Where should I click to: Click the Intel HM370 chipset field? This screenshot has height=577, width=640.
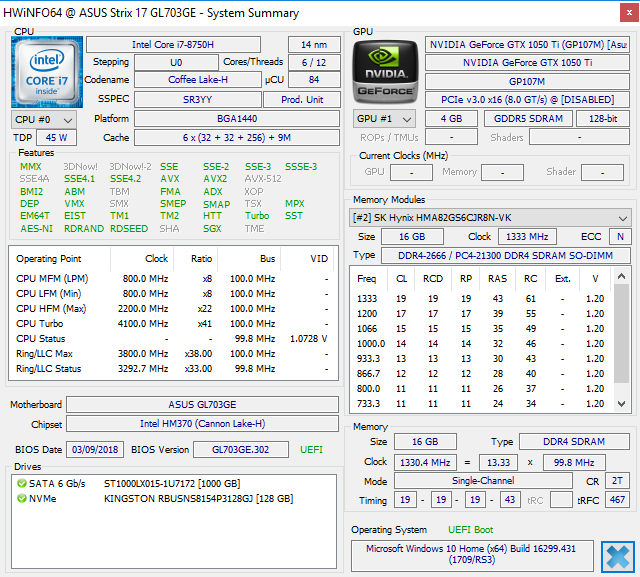[202, 424]
